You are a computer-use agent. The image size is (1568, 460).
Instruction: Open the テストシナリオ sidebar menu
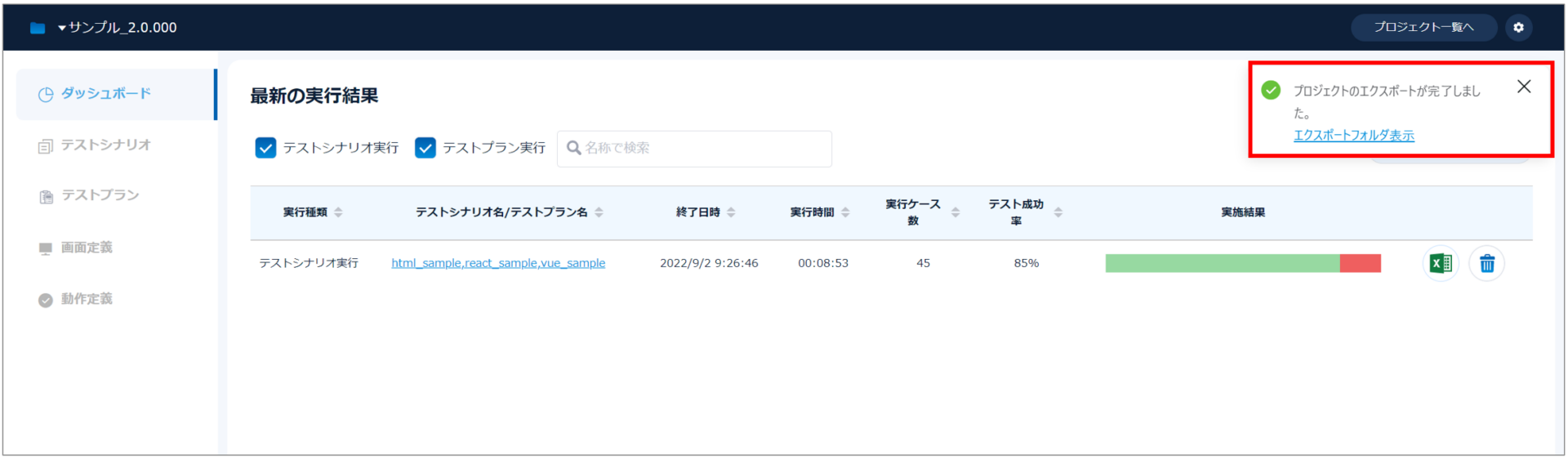(x=105, y=145)
